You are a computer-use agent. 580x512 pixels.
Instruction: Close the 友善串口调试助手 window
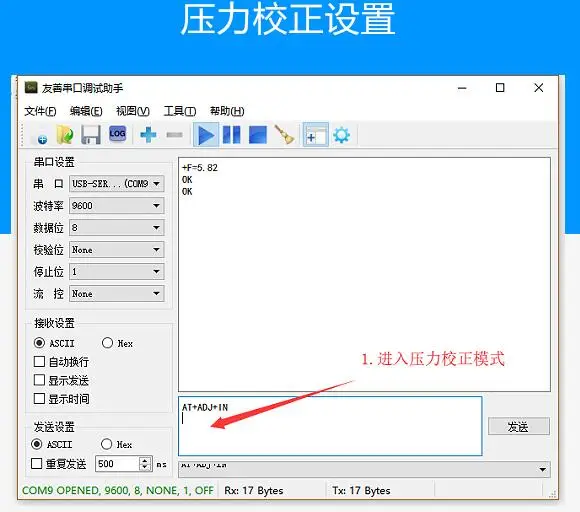tap(539, 88)
